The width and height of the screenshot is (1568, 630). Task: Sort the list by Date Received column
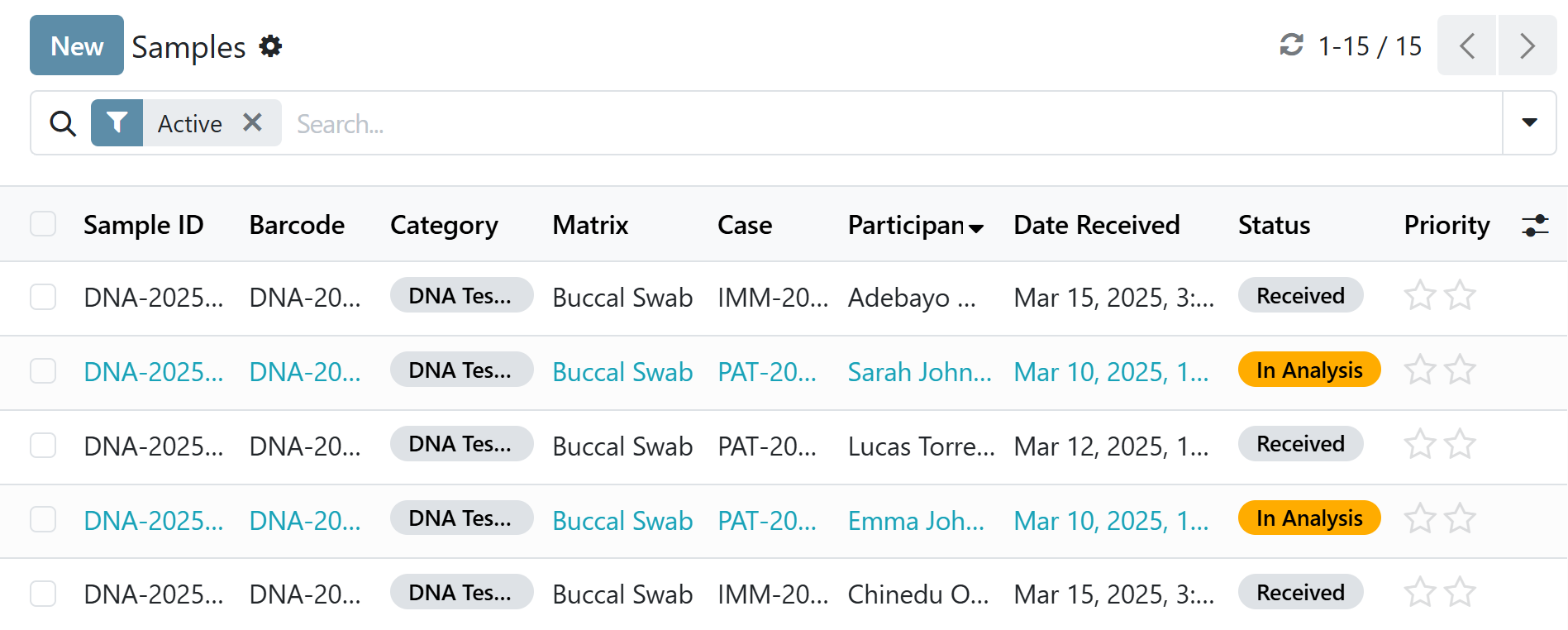pyautogui.click(x=1096, y=225)
